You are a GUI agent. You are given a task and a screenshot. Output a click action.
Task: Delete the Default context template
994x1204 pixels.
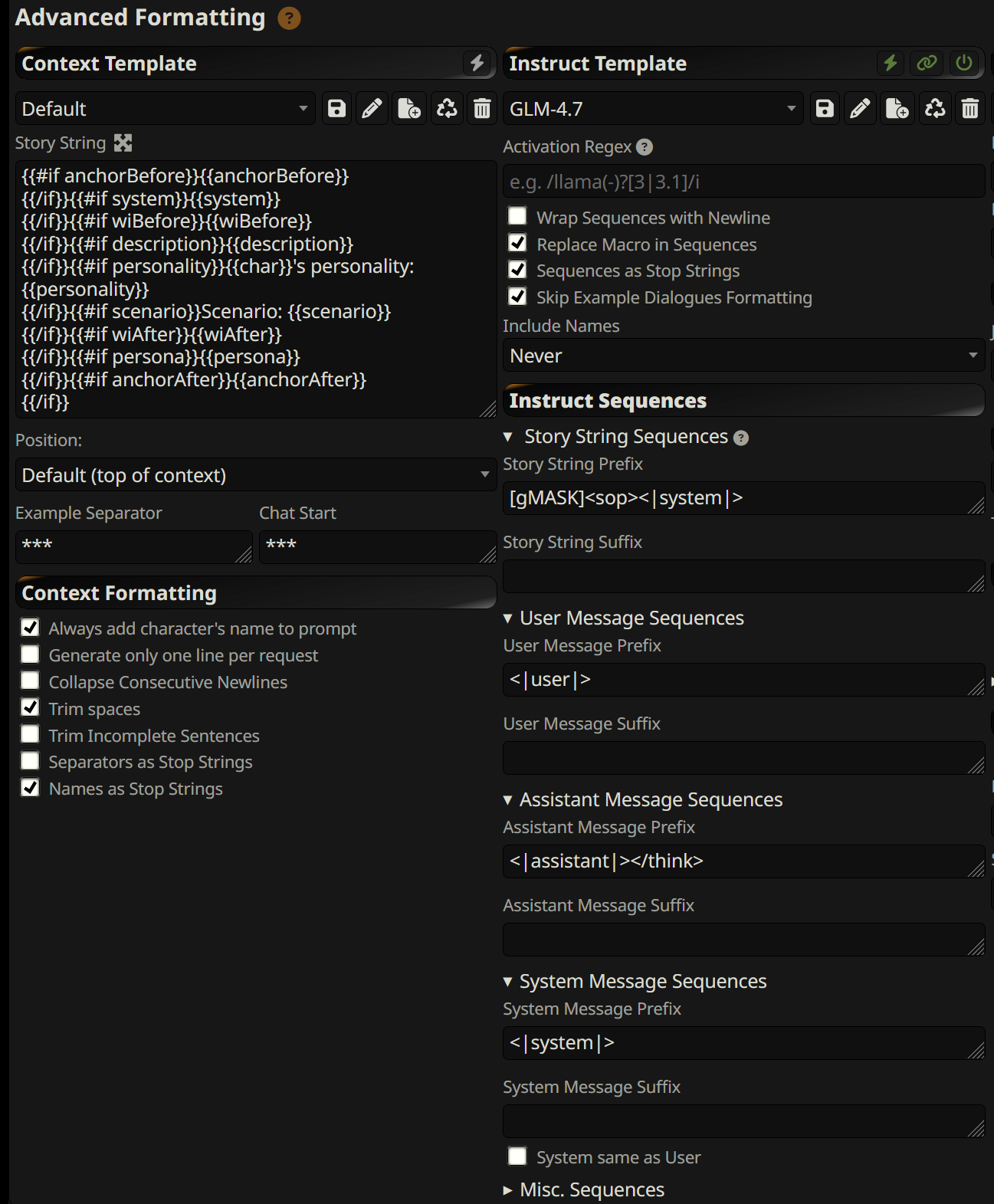click(482, 109)
